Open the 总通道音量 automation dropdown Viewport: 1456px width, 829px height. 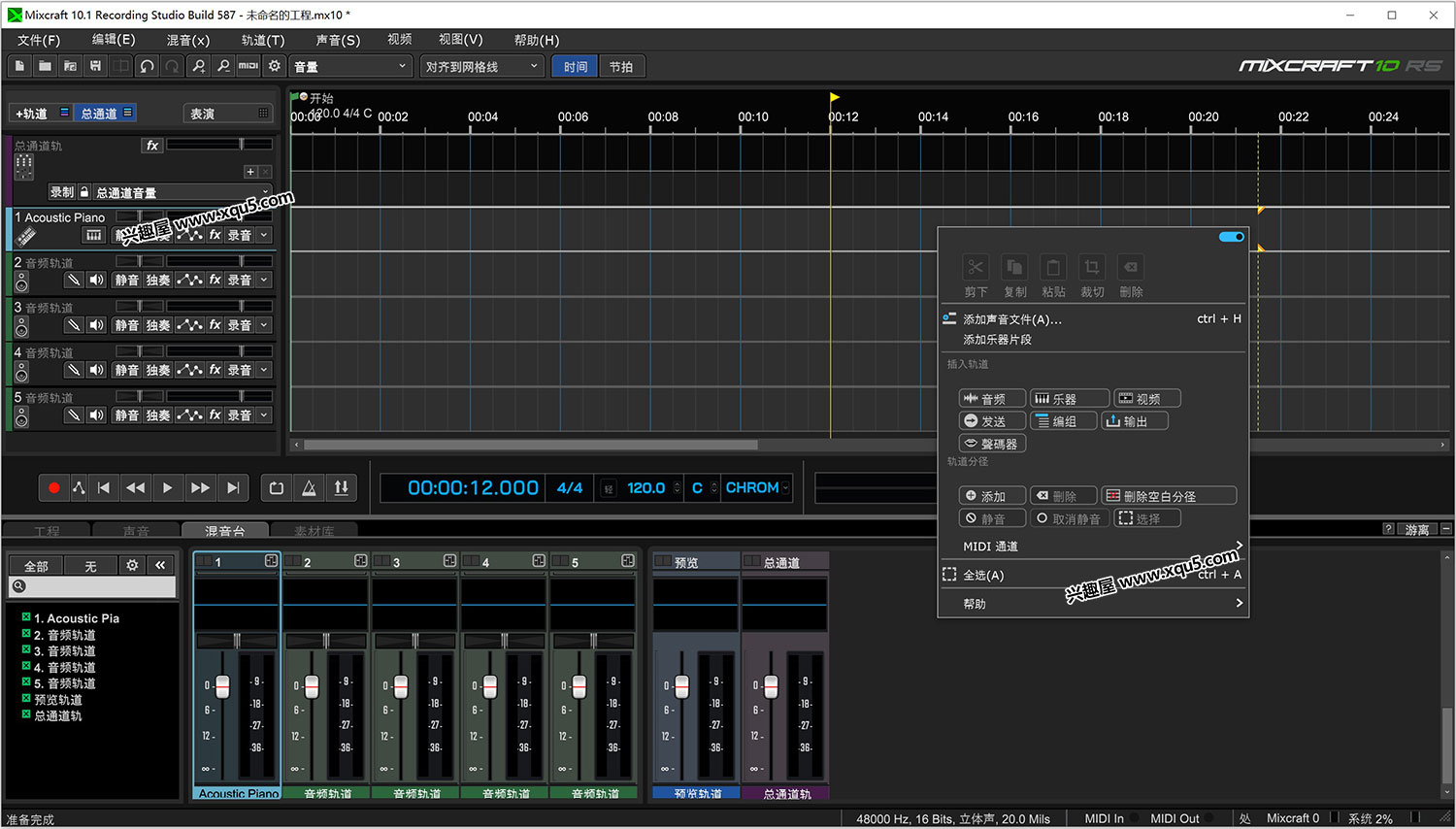pos(182,192)
